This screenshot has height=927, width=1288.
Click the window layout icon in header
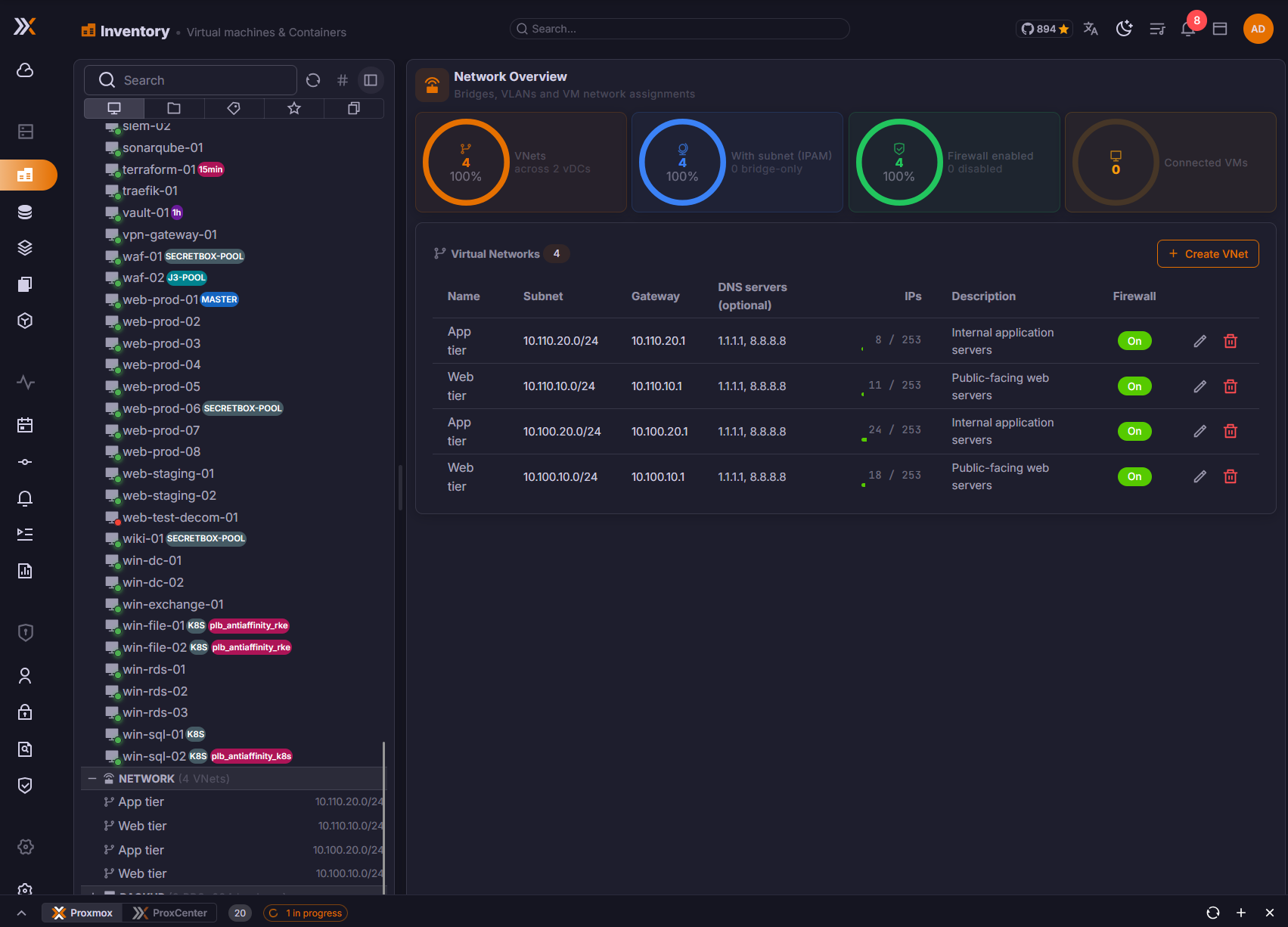pos(1220,29)
